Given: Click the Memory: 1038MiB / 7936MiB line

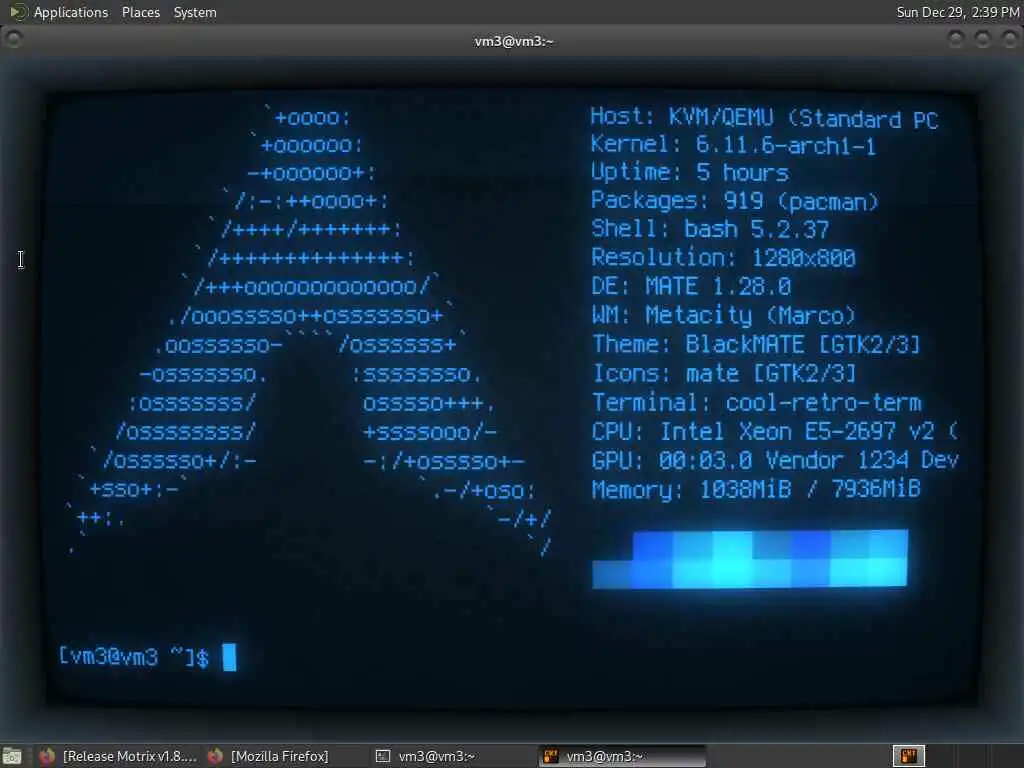Looking at the screenshot, I should click(x=756, y=489).
